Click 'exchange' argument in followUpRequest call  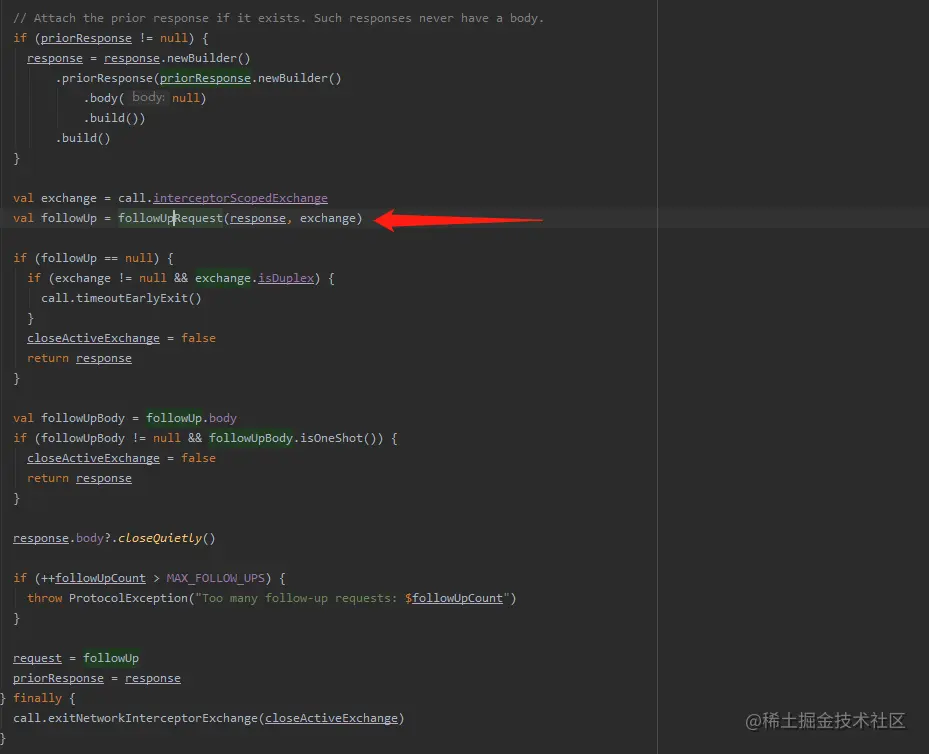click(327, 218)
